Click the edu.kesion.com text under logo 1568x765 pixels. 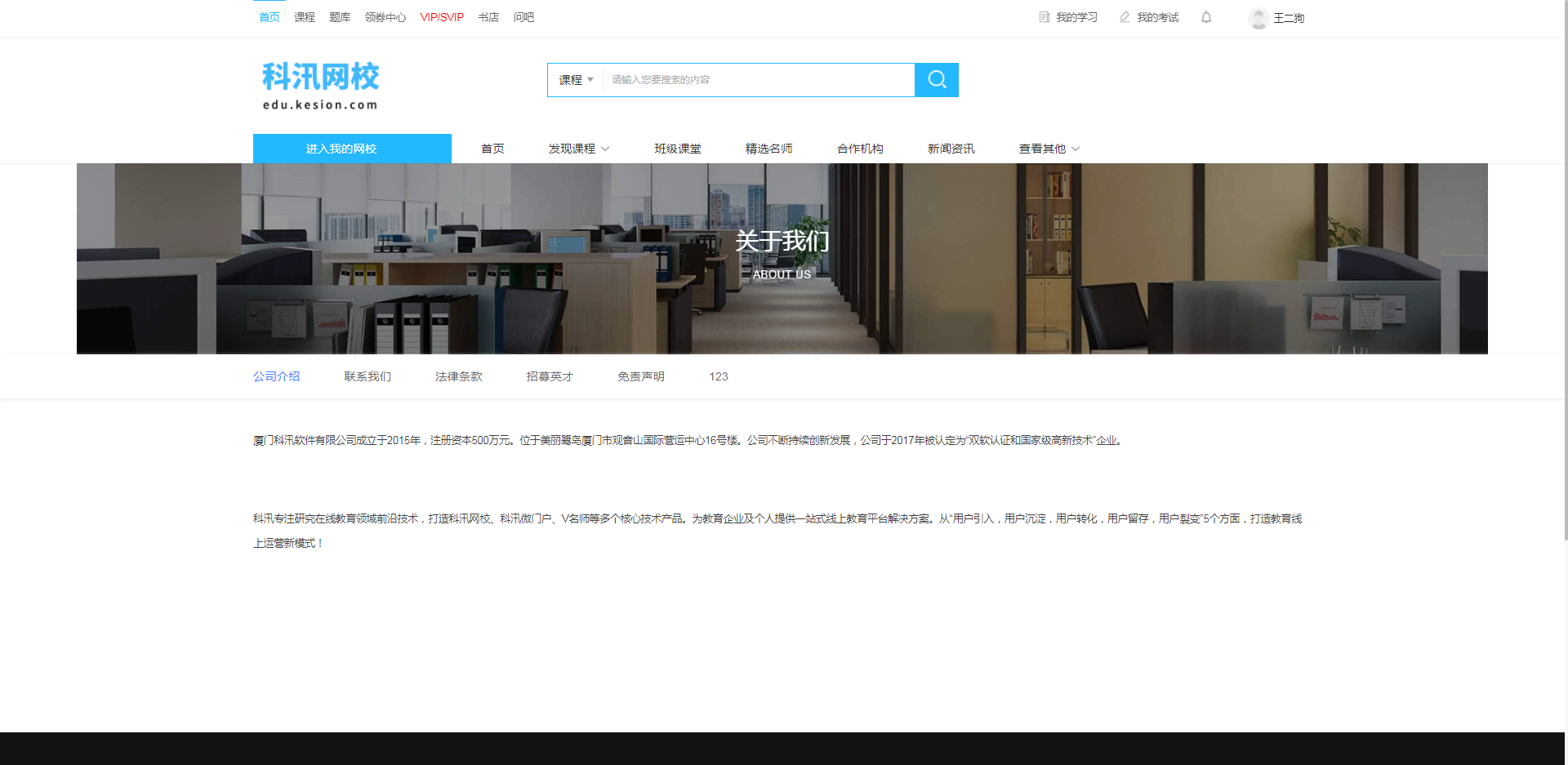[x=320, y=105]
